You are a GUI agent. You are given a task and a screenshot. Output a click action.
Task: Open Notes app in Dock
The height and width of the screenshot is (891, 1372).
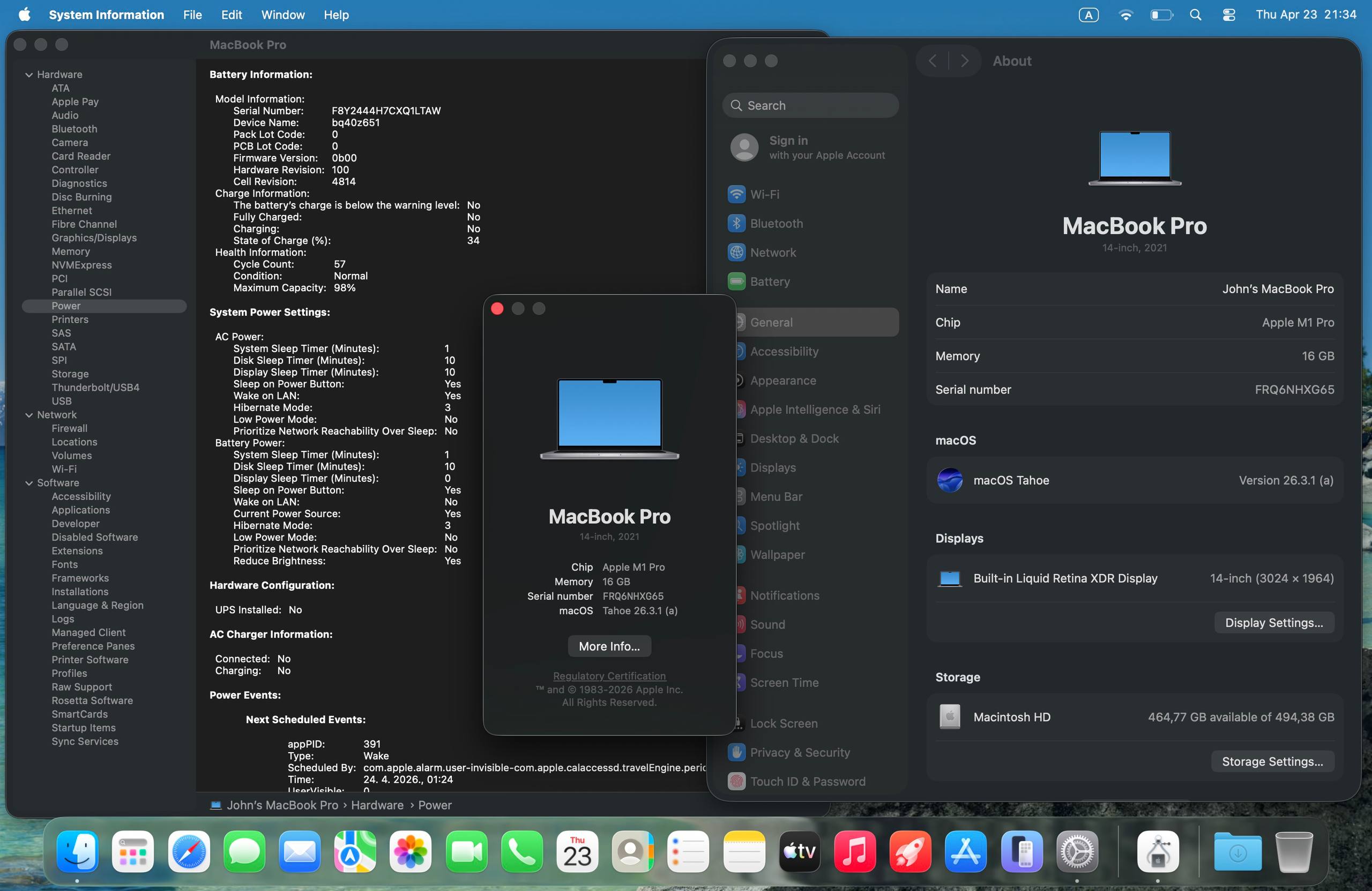(744, 851)
